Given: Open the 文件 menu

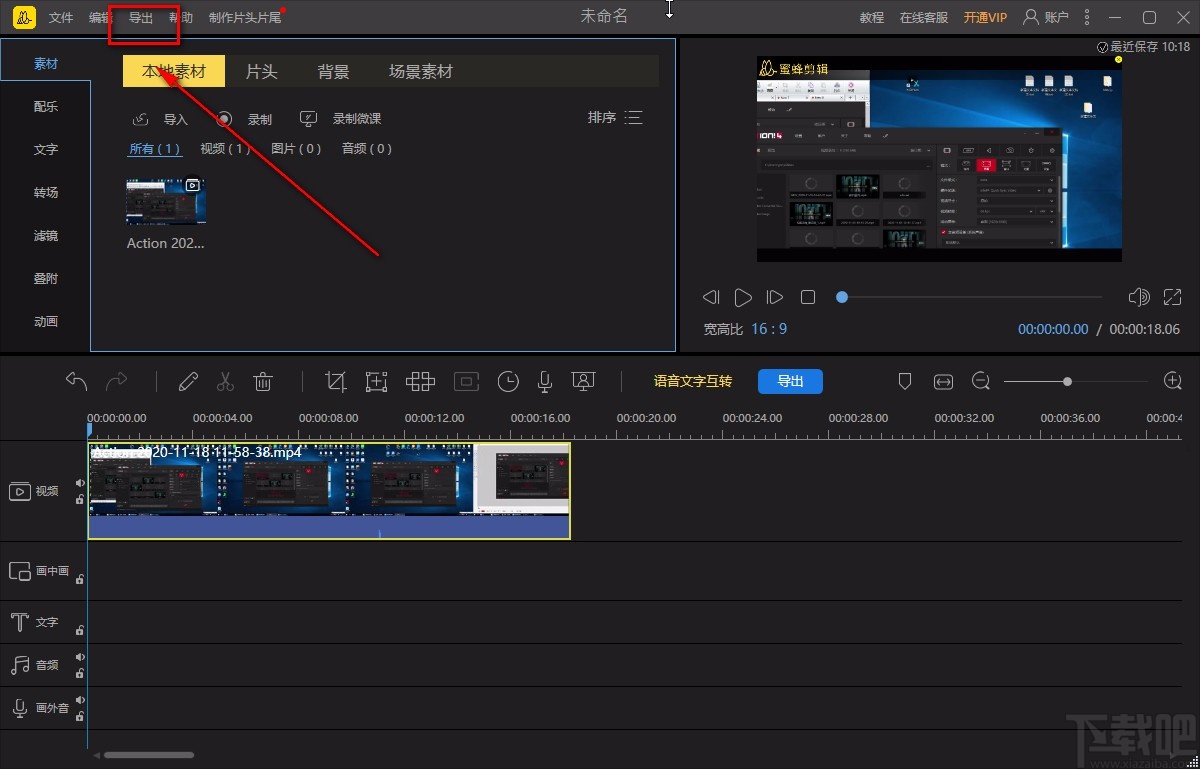Looking at the screenshot, I should click(x=61, y=18).
